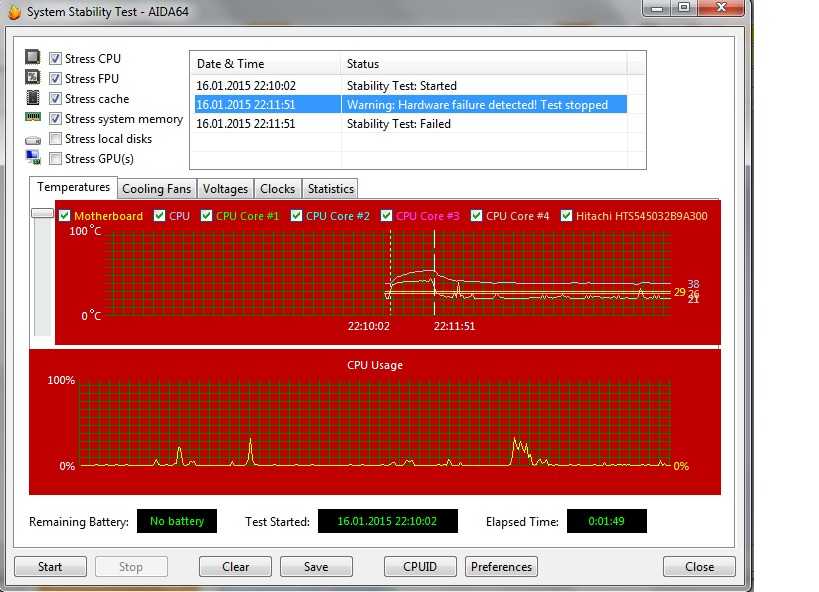Image resolution: width=819 pixels, height=592 pixels.
Task: Open the Preferences dialog
Action: [501, 567]
